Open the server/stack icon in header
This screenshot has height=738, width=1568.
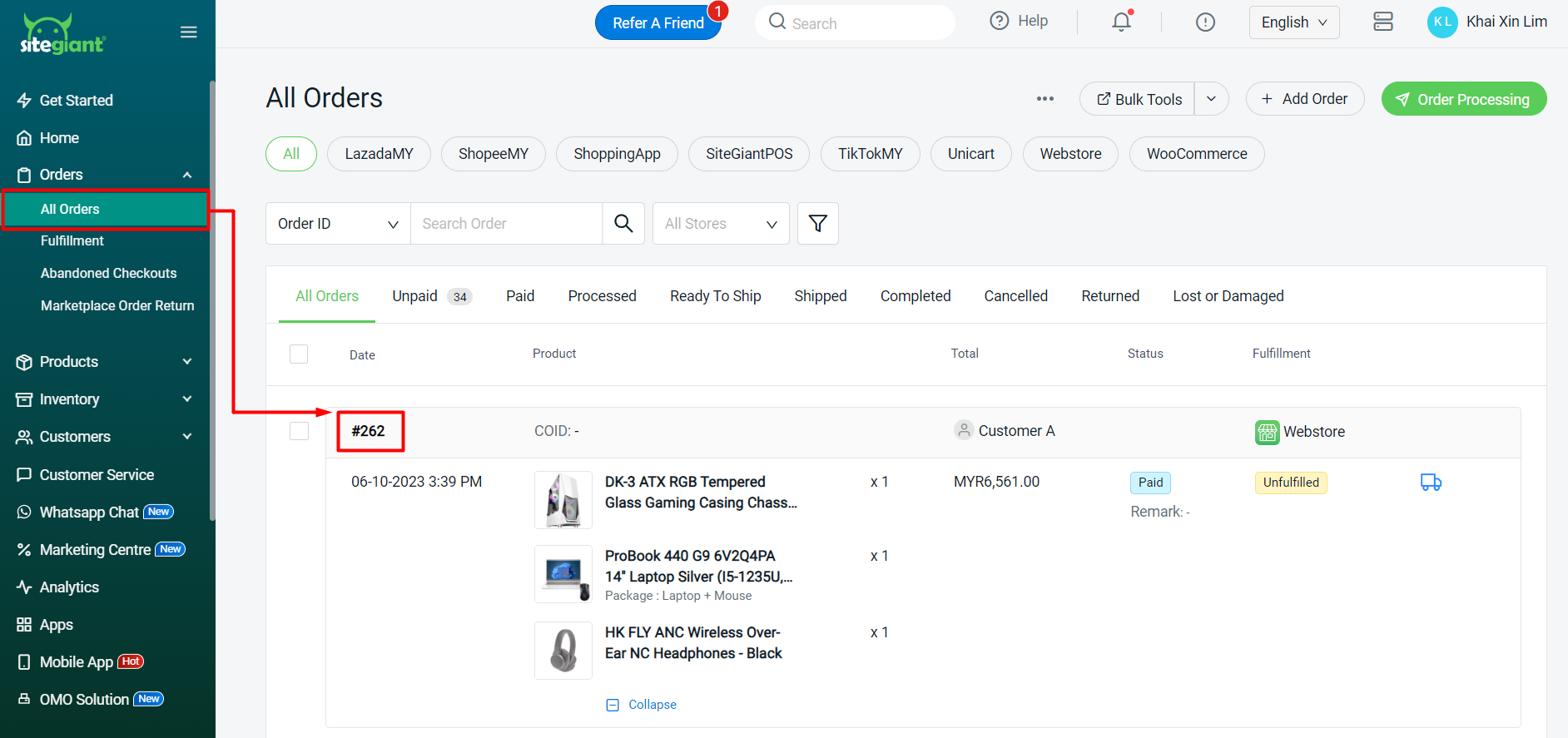(1383, 22)
